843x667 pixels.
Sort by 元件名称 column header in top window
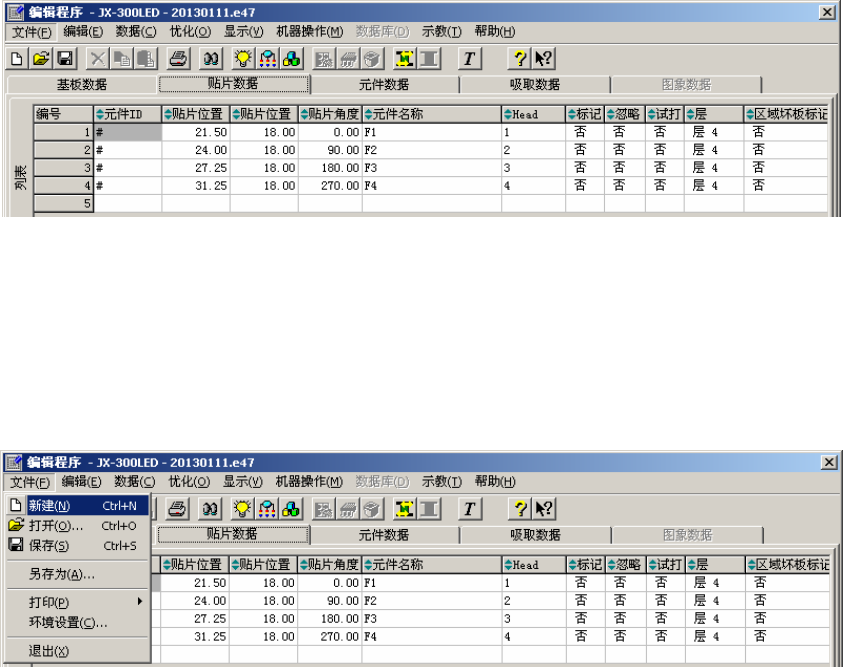(432, 114)
